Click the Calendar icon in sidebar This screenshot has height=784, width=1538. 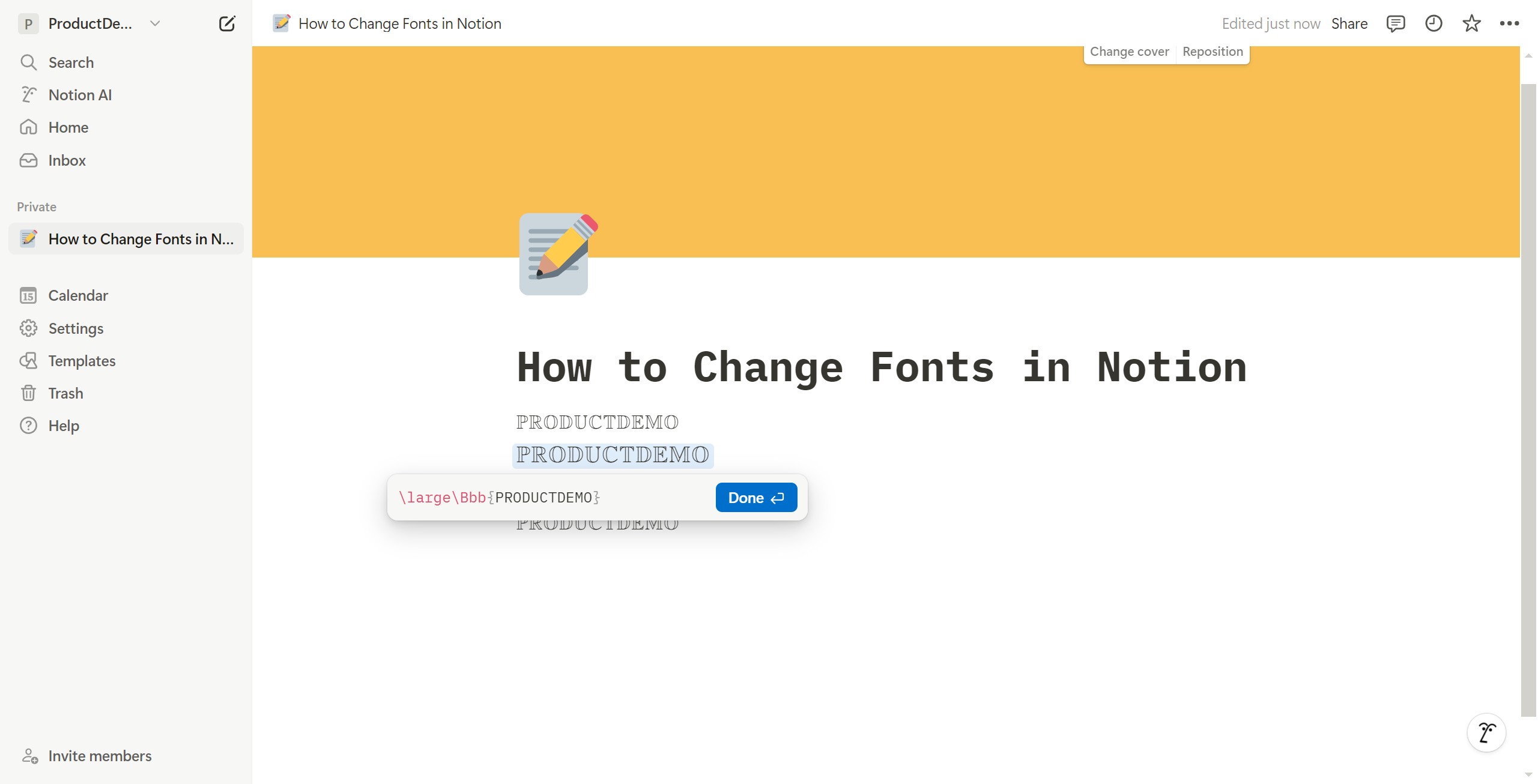coord(28,295)
